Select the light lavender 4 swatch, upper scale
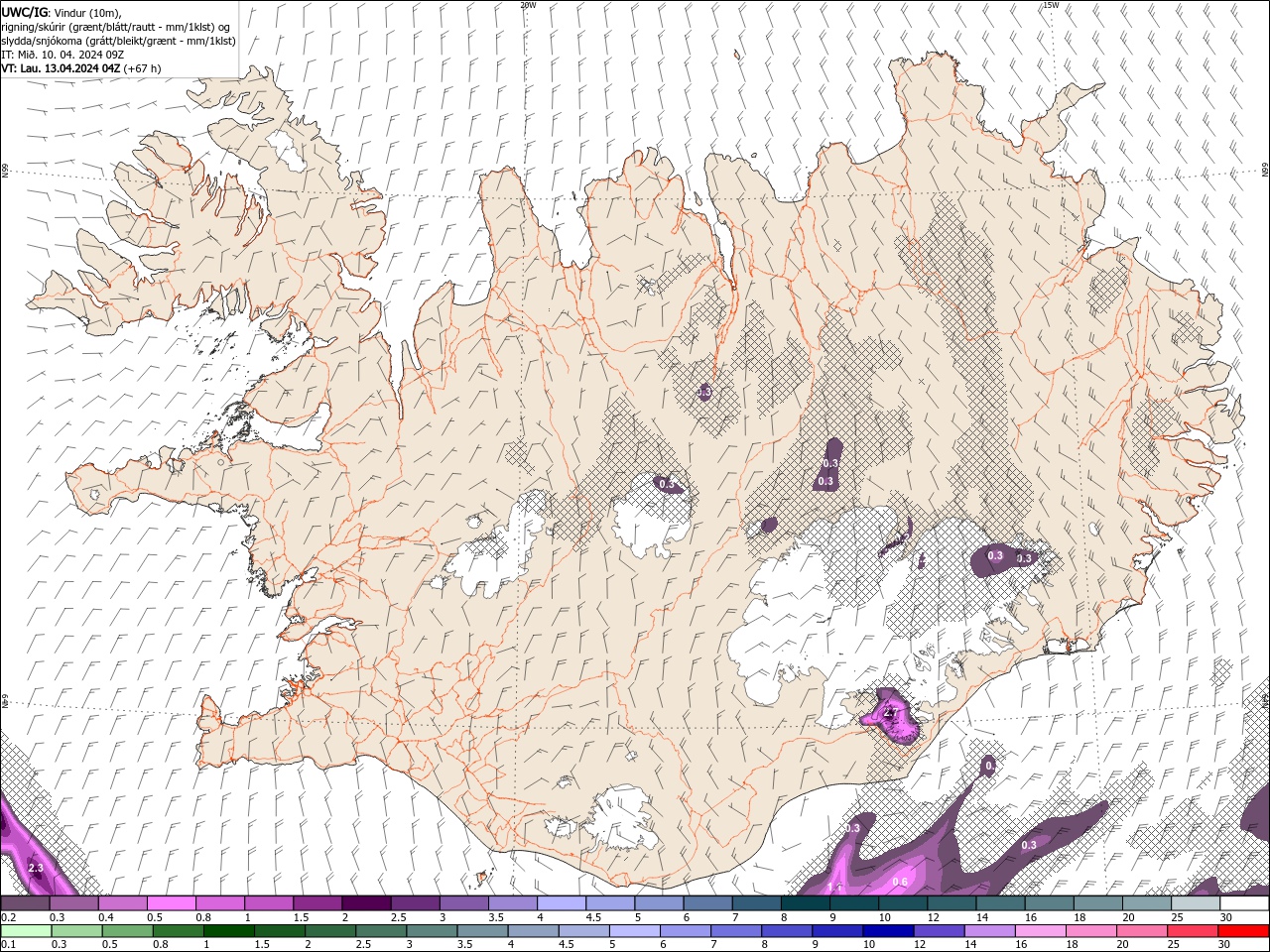 (562, 903)
